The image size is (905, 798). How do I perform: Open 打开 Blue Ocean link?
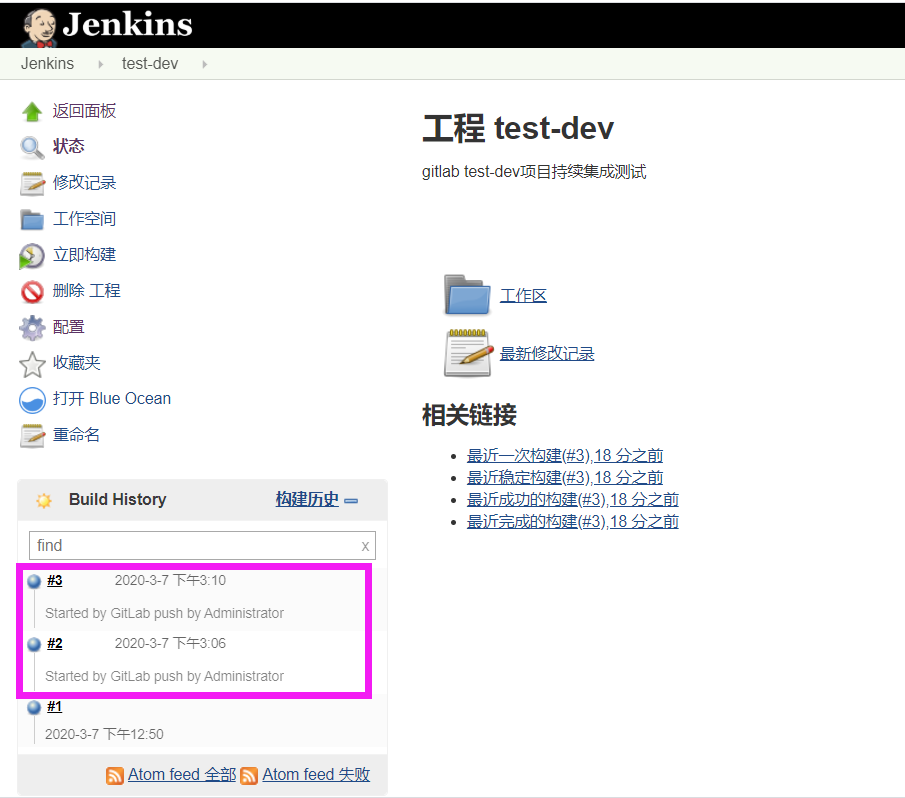[x=112, y=399]
